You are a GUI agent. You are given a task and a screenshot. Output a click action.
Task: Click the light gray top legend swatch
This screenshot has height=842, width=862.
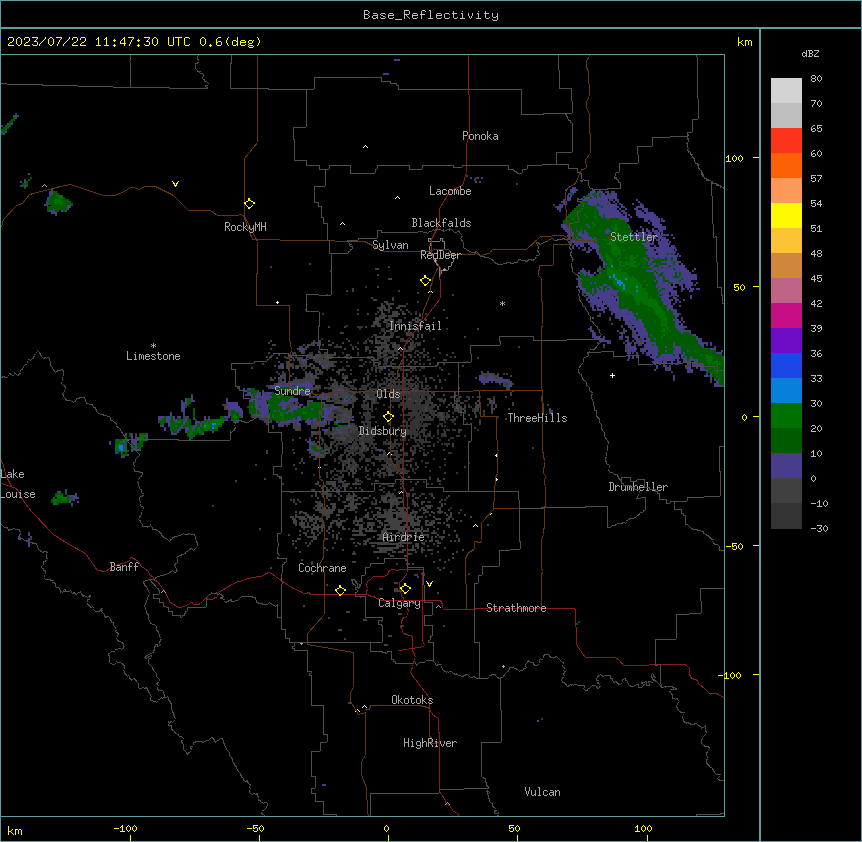pyautogui.click(x=786, y=91)
